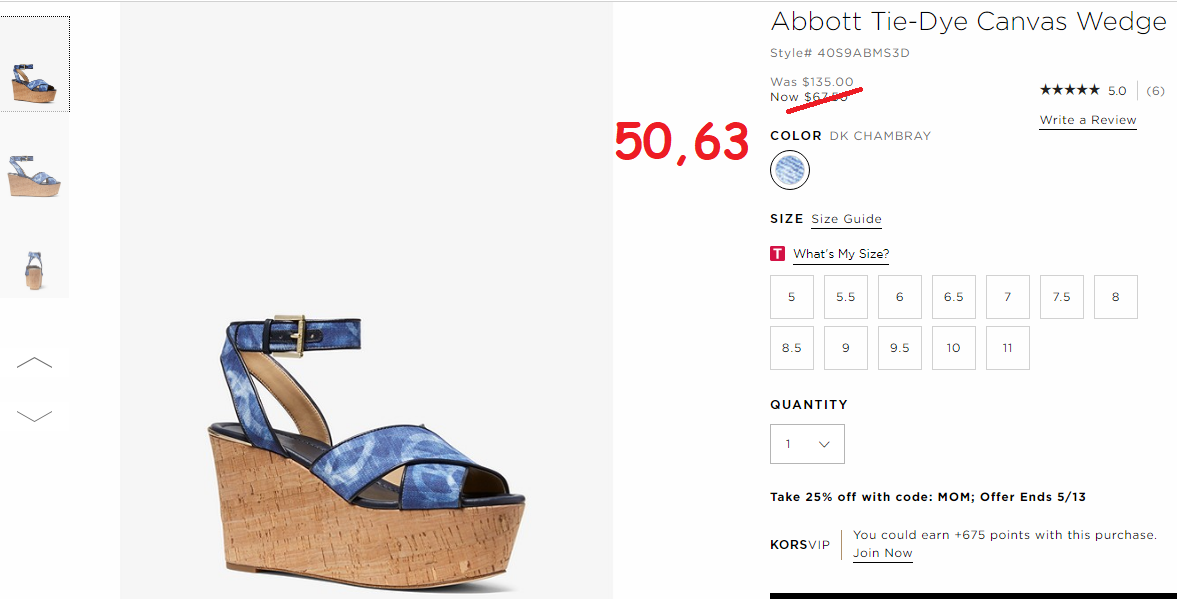Choose size 5
Screen dimensions: 1177x599
click(x=792, y=296)
